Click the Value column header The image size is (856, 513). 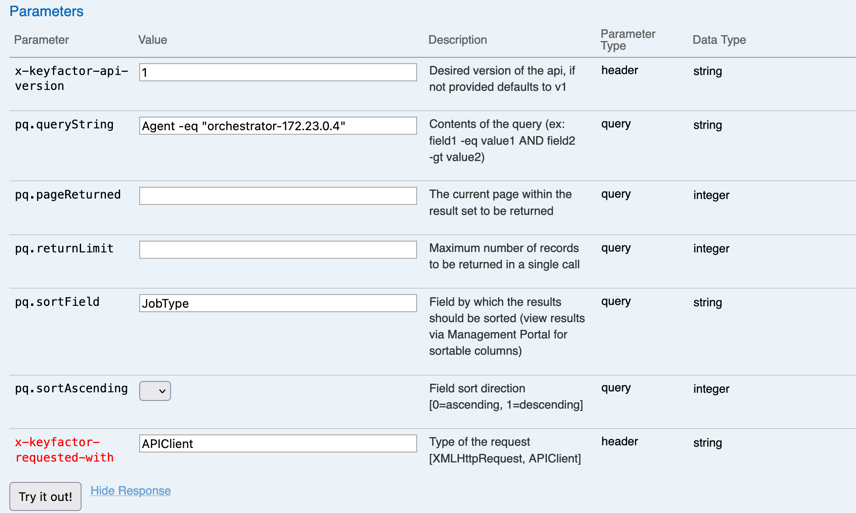pos(152,40)
